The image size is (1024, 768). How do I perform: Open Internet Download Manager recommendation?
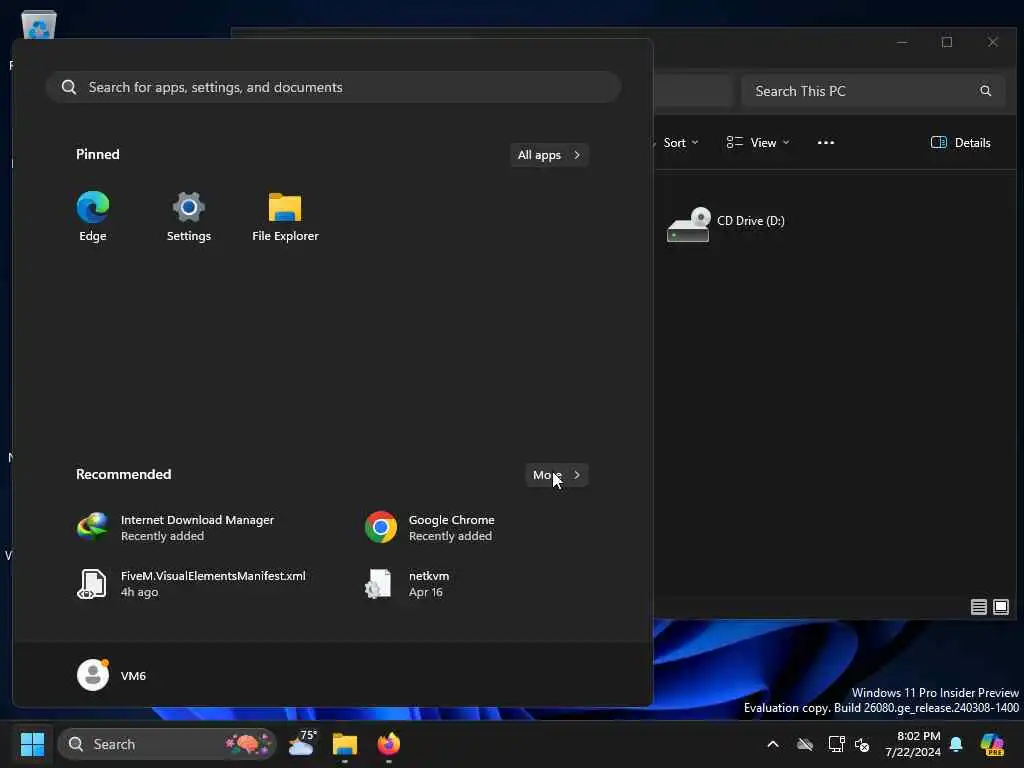(x=176, y=528)
